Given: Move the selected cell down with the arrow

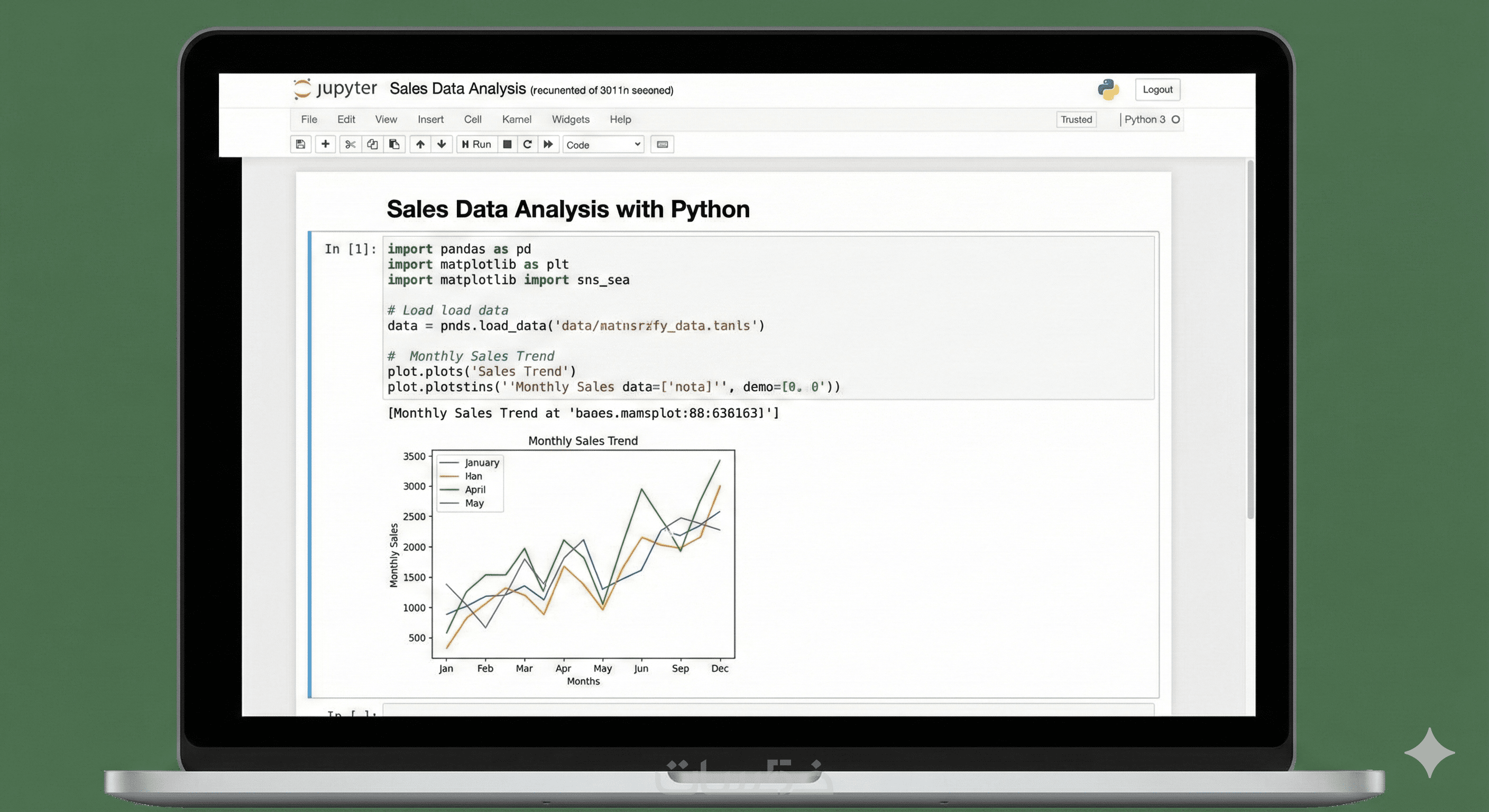Looking at the screenshot, I should tap(442, 144).
